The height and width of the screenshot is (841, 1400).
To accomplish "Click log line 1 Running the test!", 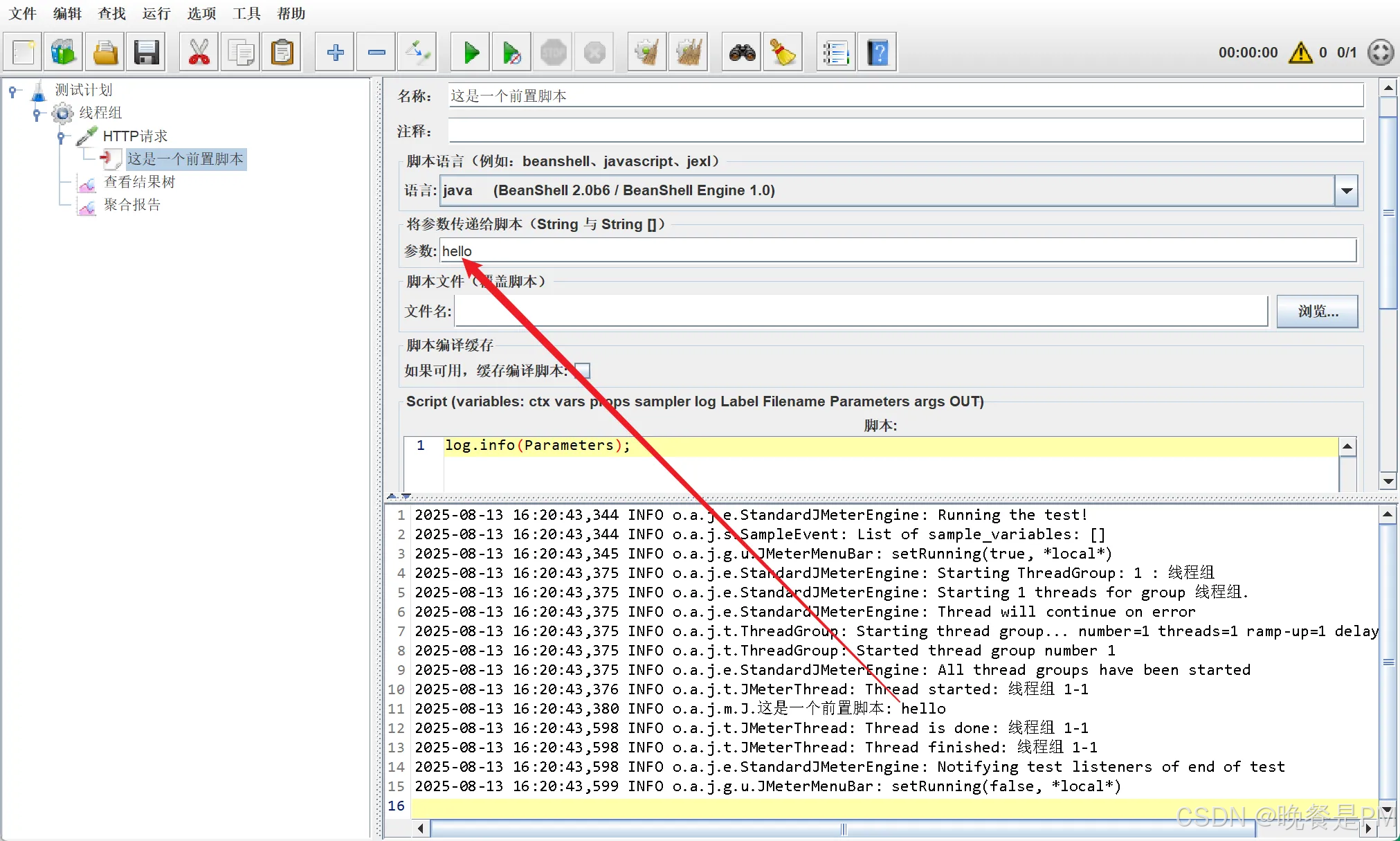I will click(751, 515).
